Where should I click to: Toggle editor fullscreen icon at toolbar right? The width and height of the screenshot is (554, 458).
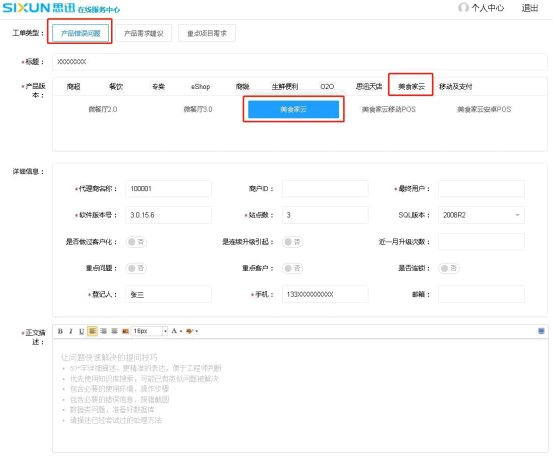coord(541,331)
